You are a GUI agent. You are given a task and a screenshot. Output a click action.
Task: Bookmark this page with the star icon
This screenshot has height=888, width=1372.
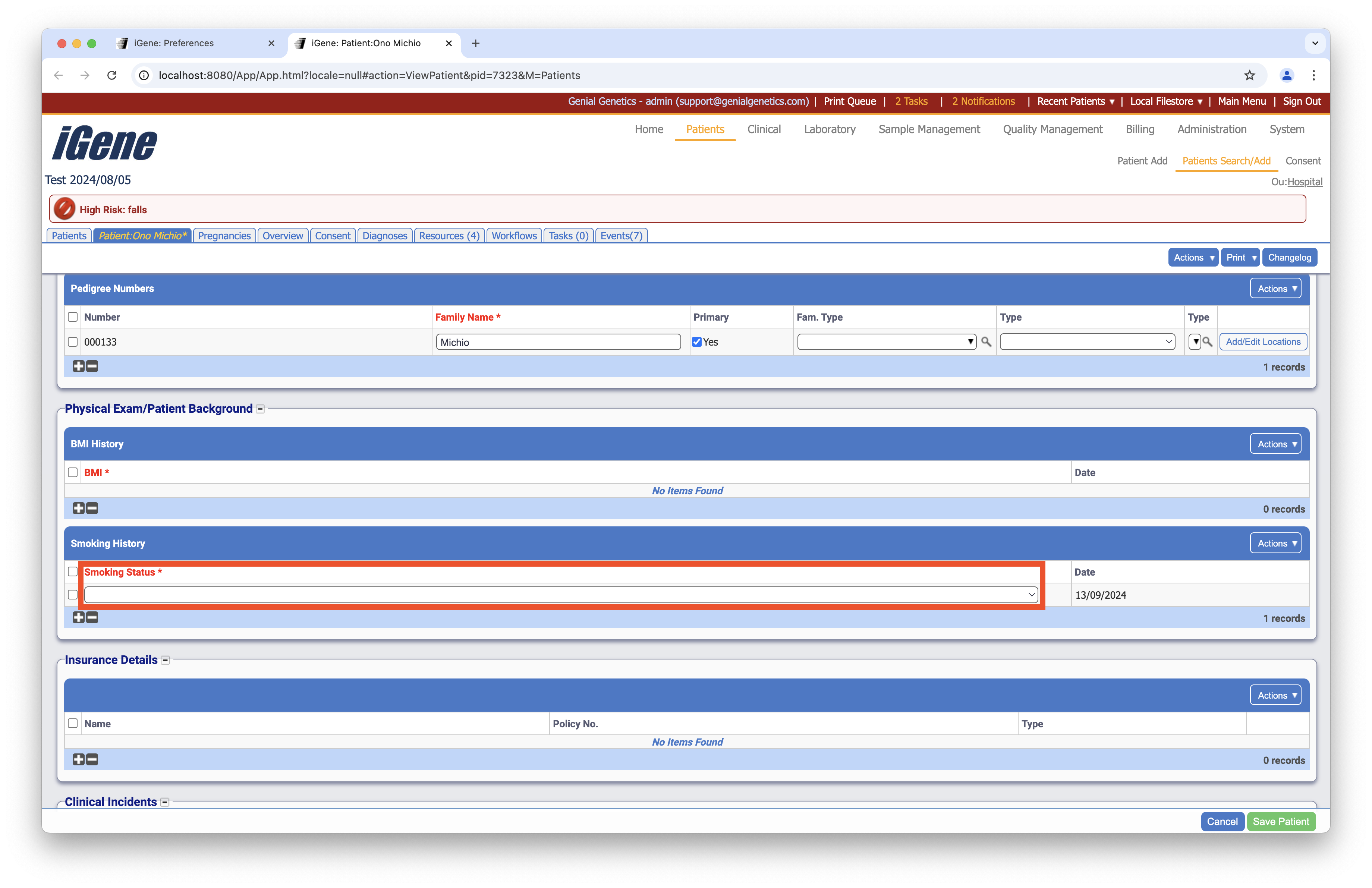point(1249,75)
